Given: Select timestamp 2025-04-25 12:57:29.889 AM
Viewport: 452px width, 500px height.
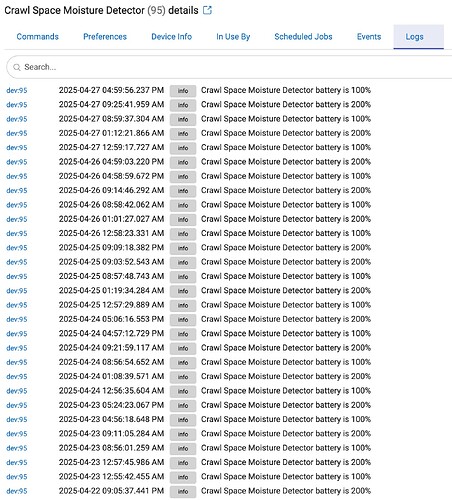Looking at the screenshot, I should [x=111, y=305].
